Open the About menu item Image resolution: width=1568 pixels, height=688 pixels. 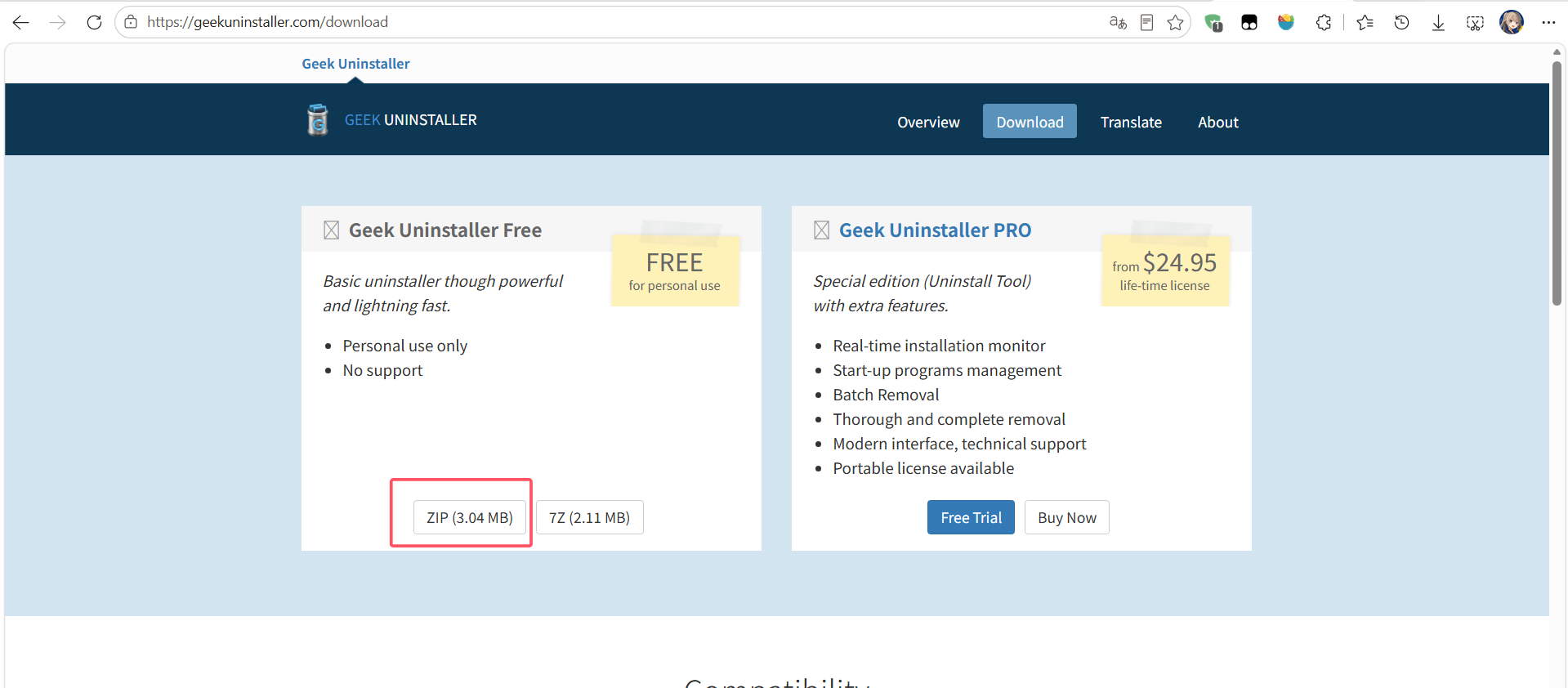[x=1218, y=122]
